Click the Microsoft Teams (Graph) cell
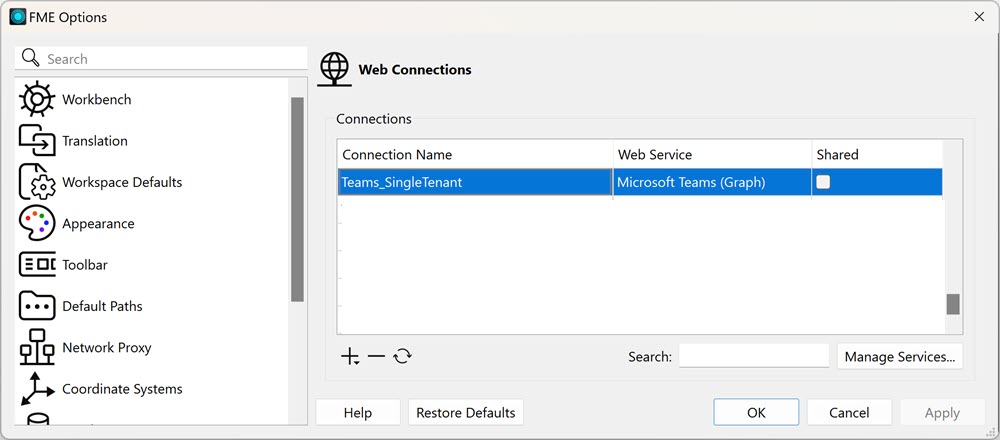1000x440 pixels. [712, 182]
